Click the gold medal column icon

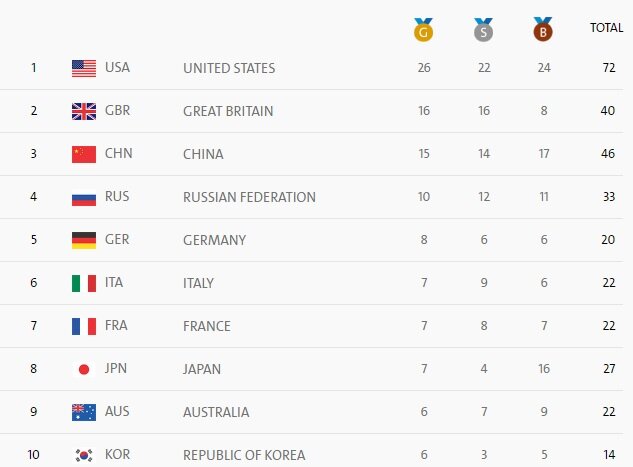tap(424, 30)
